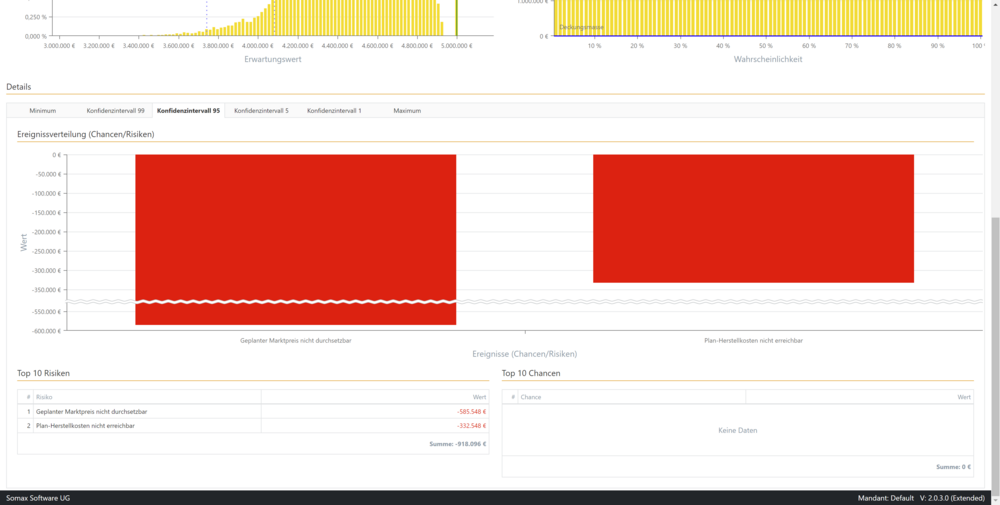Click the vertical page scrollbar thumb

point(994,350)
